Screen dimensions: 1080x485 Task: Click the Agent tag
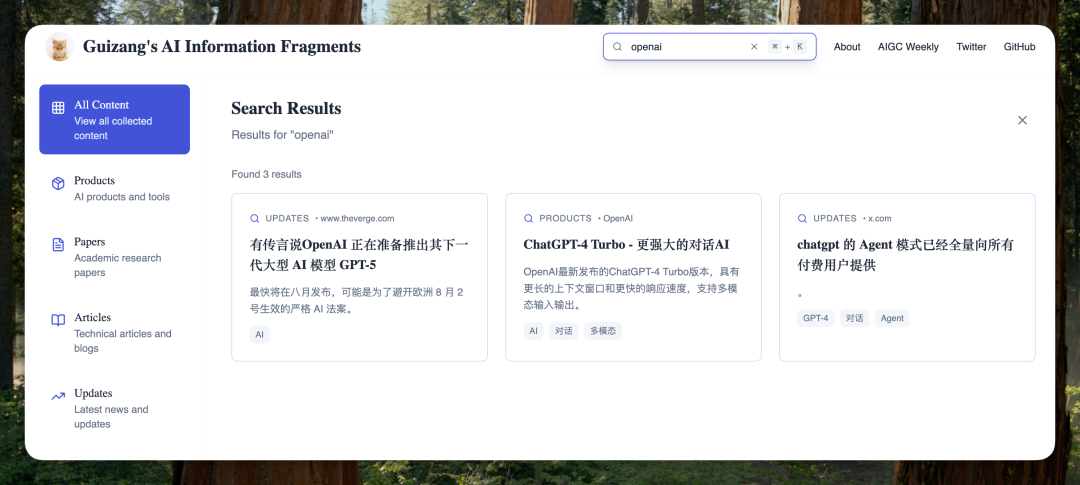(x=892, y=318)
